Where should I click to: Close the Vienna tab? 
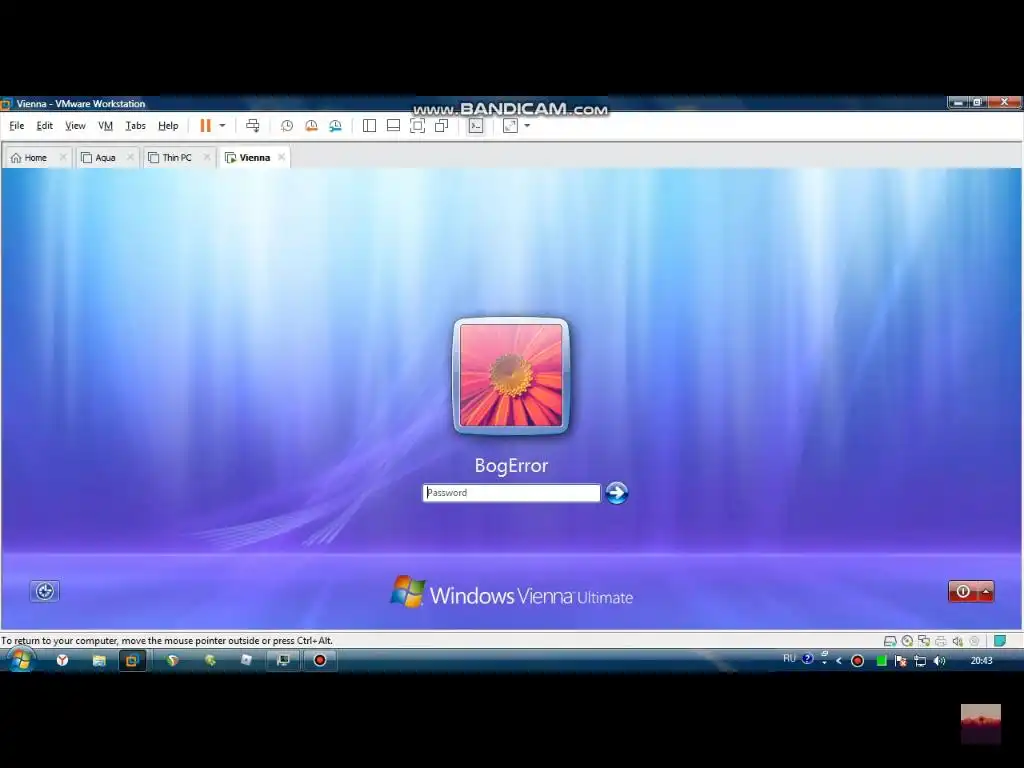(x=281, y=157)
